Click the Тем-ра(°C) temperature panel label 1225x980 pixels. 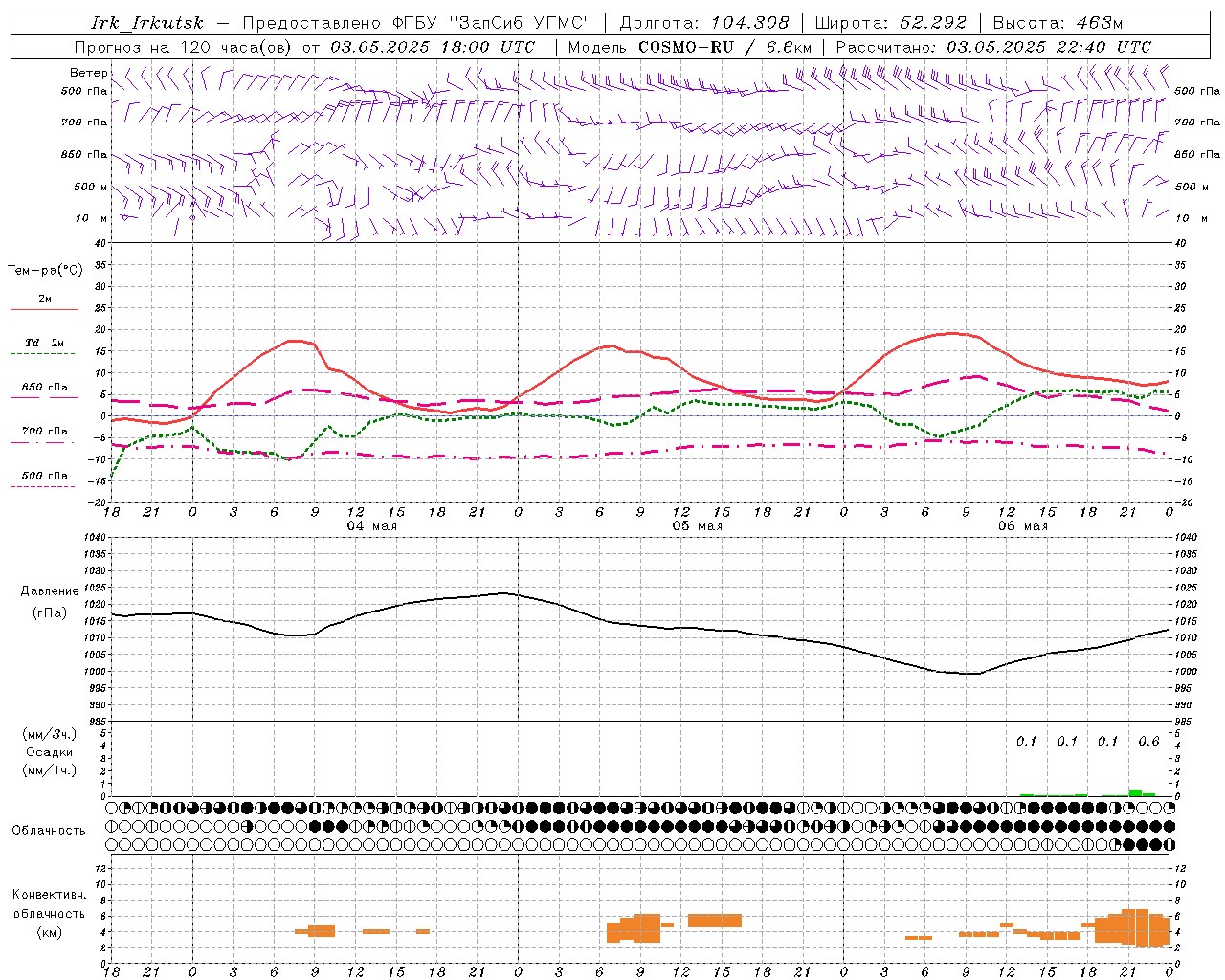point(45,271)
